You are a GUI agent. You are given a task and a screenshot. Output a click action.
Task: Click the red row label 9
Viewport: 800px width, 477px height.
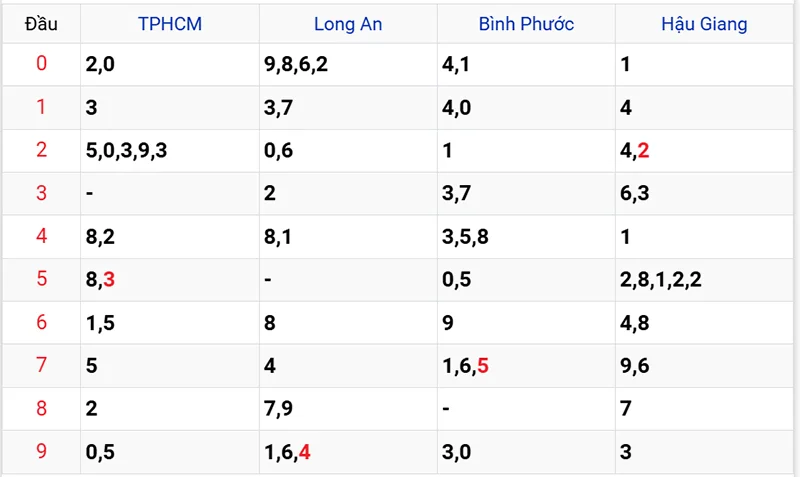pyautogui.click(x=41, y=451)
